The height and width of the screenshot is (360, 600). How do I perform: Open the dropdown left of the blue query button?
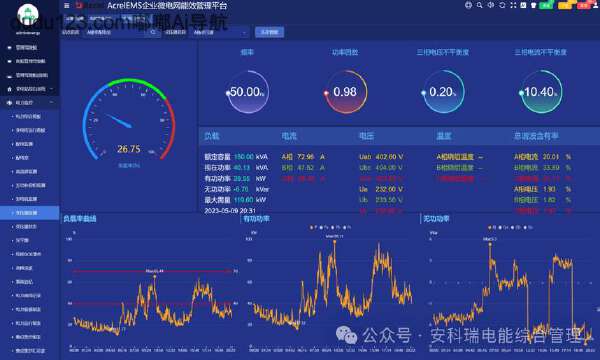pyautogui.click(x=220, y=33)
